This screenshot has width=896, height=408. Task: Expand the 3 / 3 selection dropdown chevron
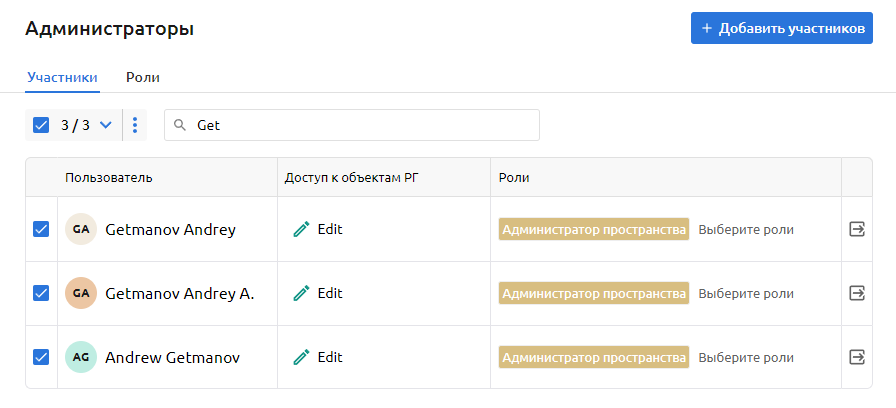pos(105,125)
